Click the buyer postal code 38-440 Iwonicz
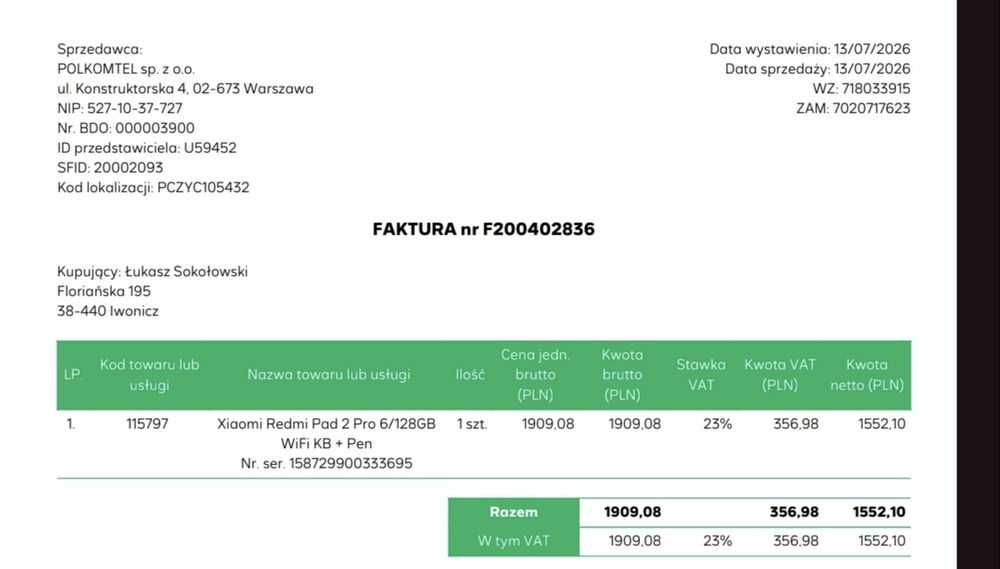 (108, 311)
